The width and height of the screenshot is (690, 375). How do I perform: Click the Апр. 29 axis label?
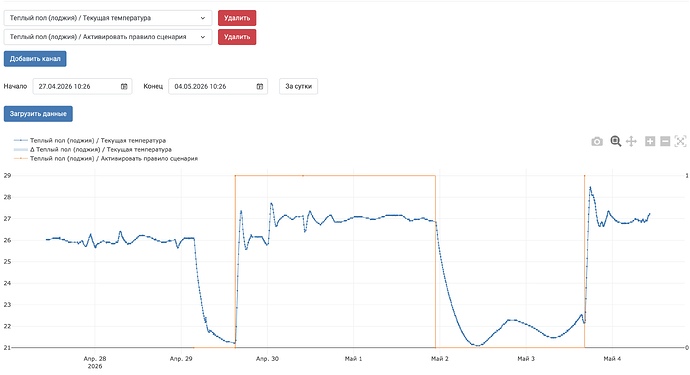(x=181, y=359)
